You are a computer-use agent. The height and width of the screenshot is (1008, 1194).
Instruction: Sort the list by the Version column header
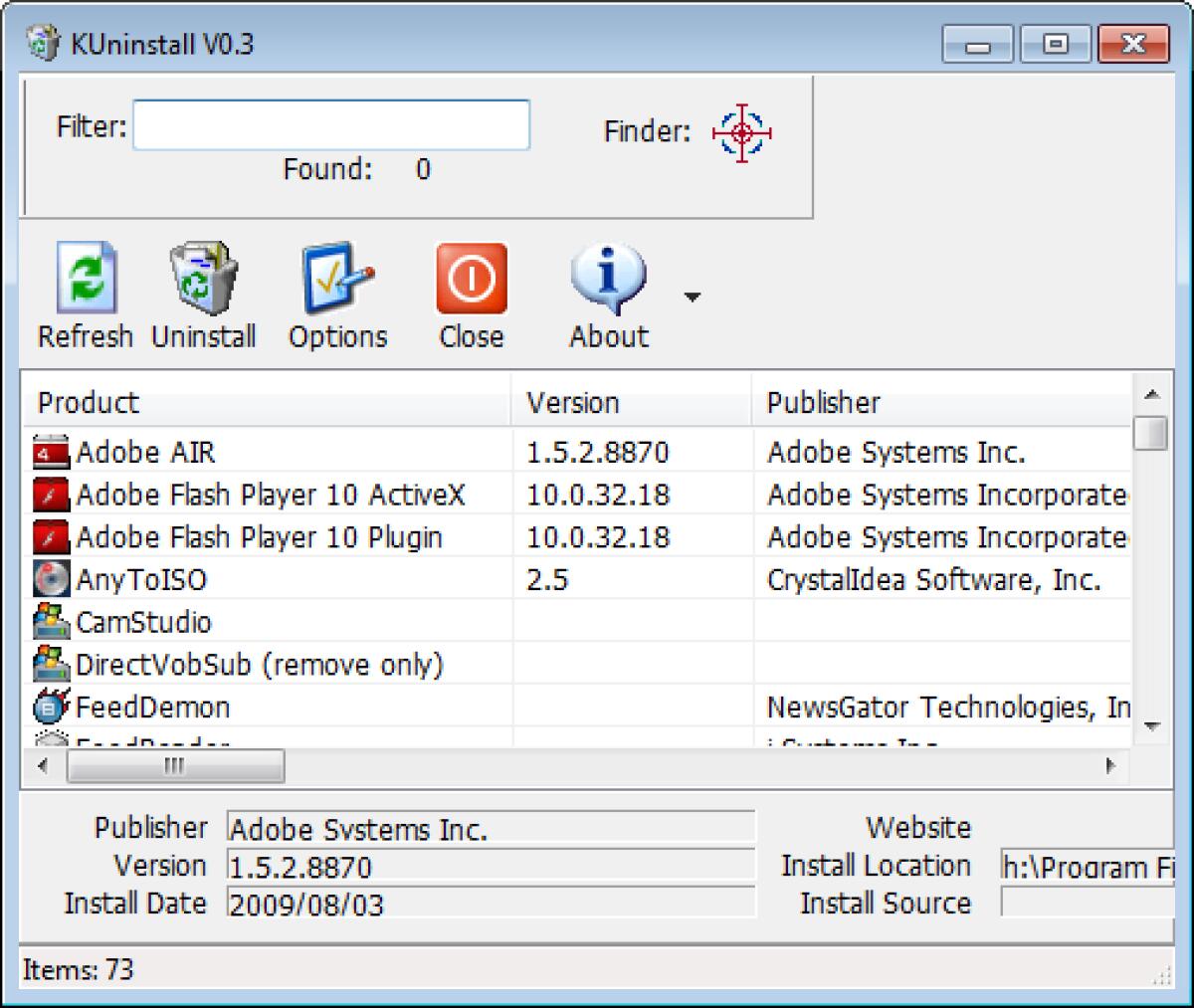pyautogui.click(x=632, y=402)
